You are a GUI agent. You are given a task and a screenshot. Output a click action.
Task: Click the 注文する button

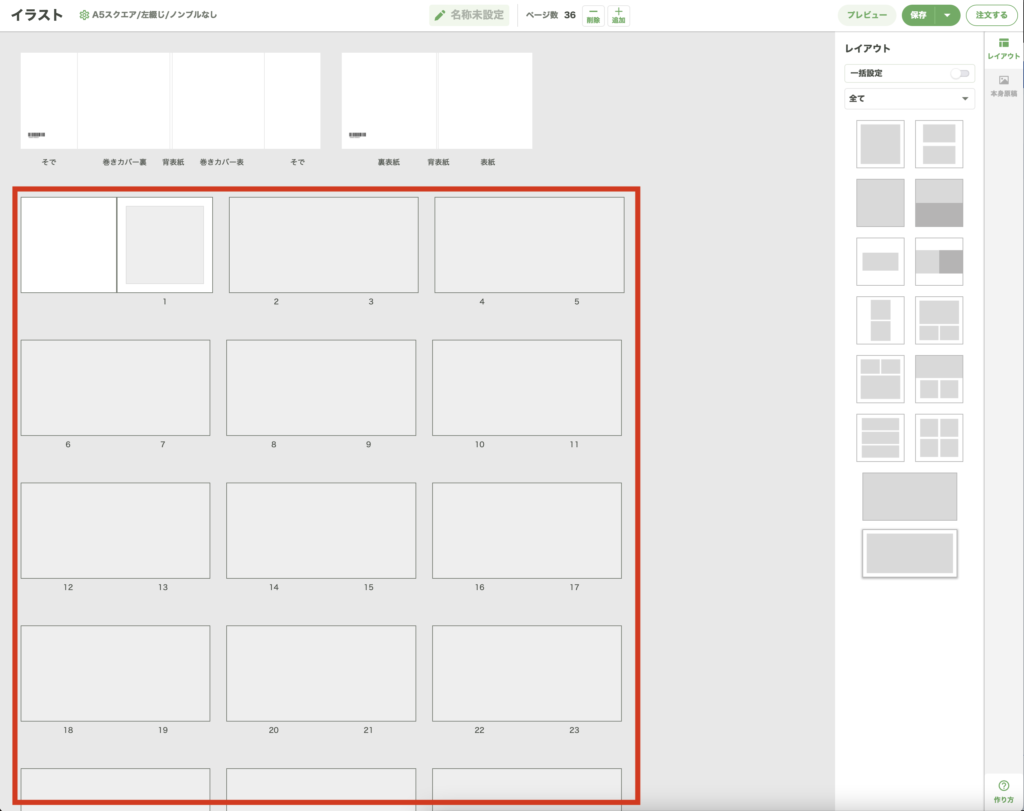point(991,15)
